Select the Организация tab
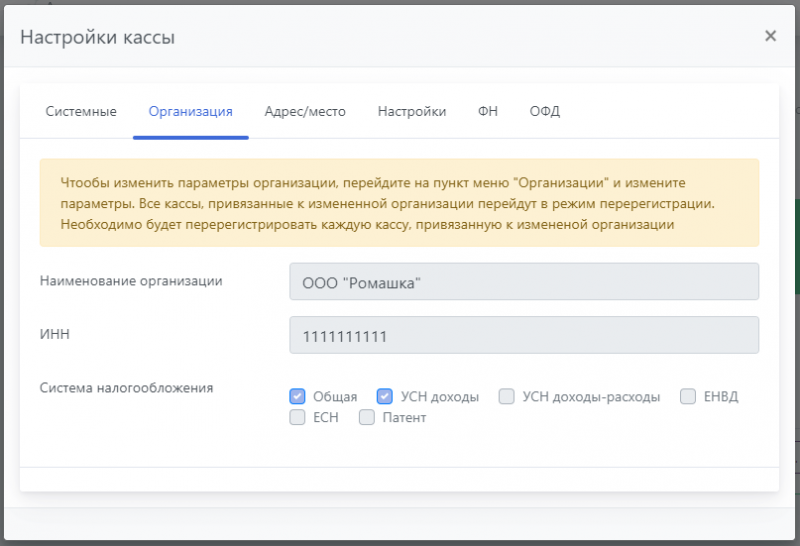 point(190,111)
